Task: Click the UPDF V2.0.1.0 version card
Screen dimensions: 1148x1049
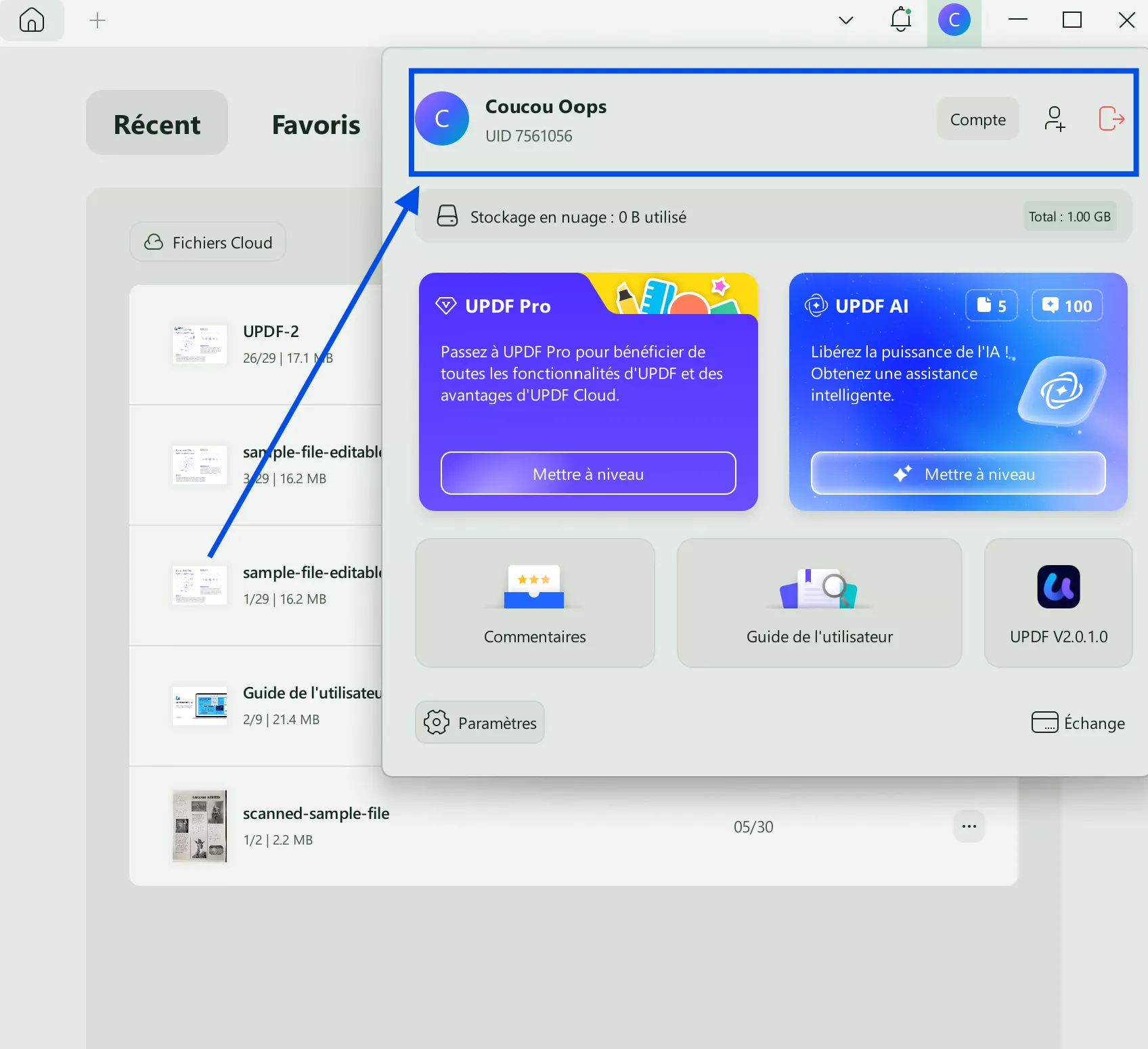Action: pos(1059,603)
